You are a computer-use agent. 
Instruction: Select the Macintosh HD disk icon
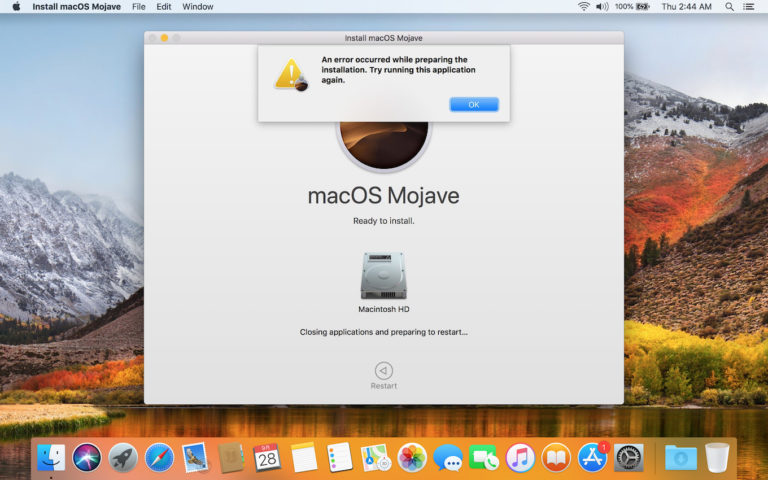pyautogui.click(x=383, y=276)
